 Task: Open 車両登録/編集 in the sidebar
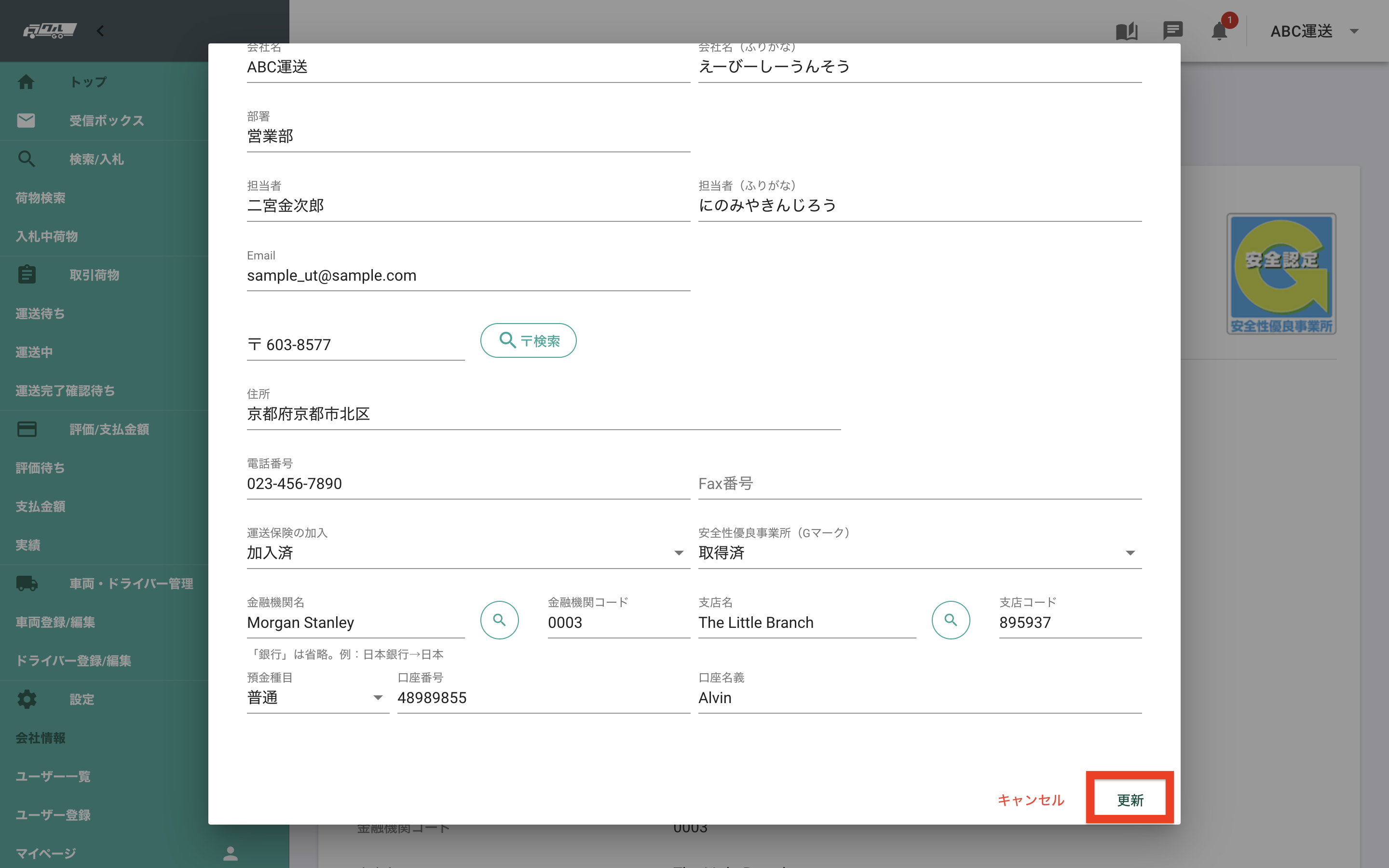tap(55, 622)
